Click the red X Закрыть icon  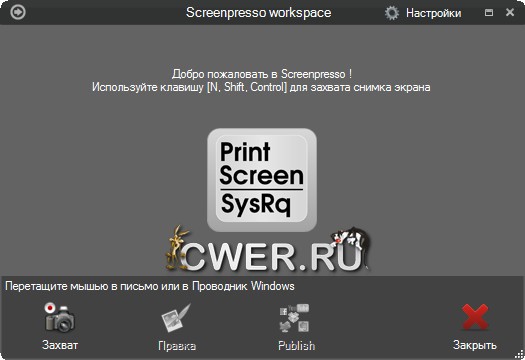coord(475,317)
